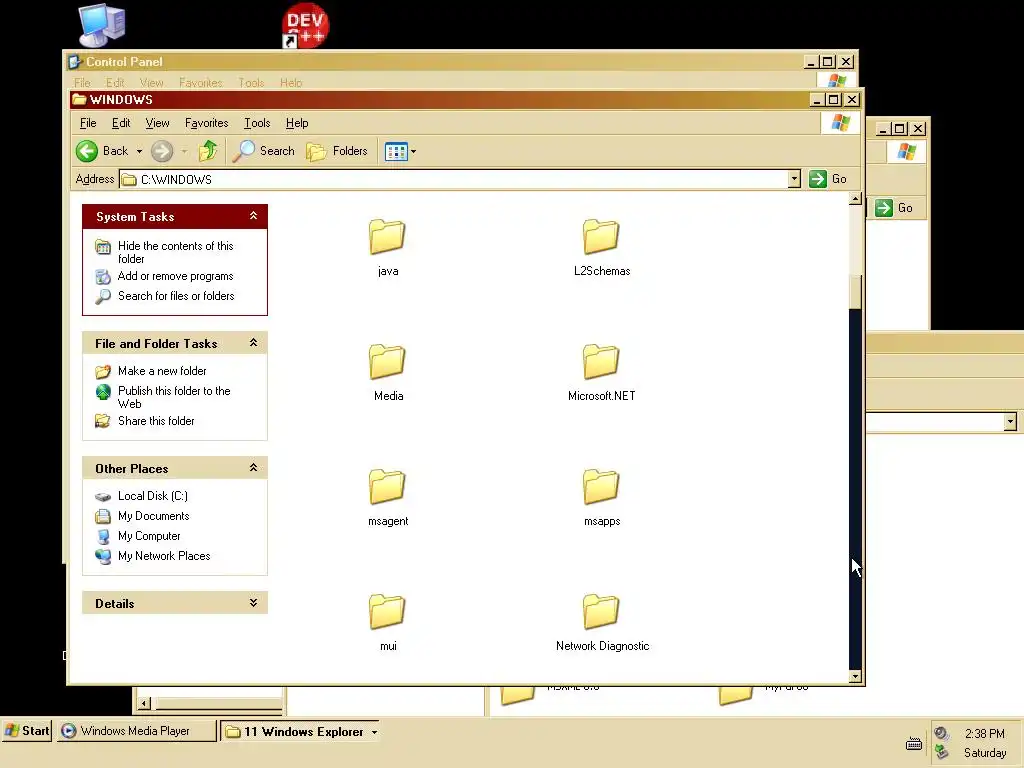The image size is (1024, 768).
Task: Click the Dev-C++ desktop shortcut
Action: click(x=305, y=25)
